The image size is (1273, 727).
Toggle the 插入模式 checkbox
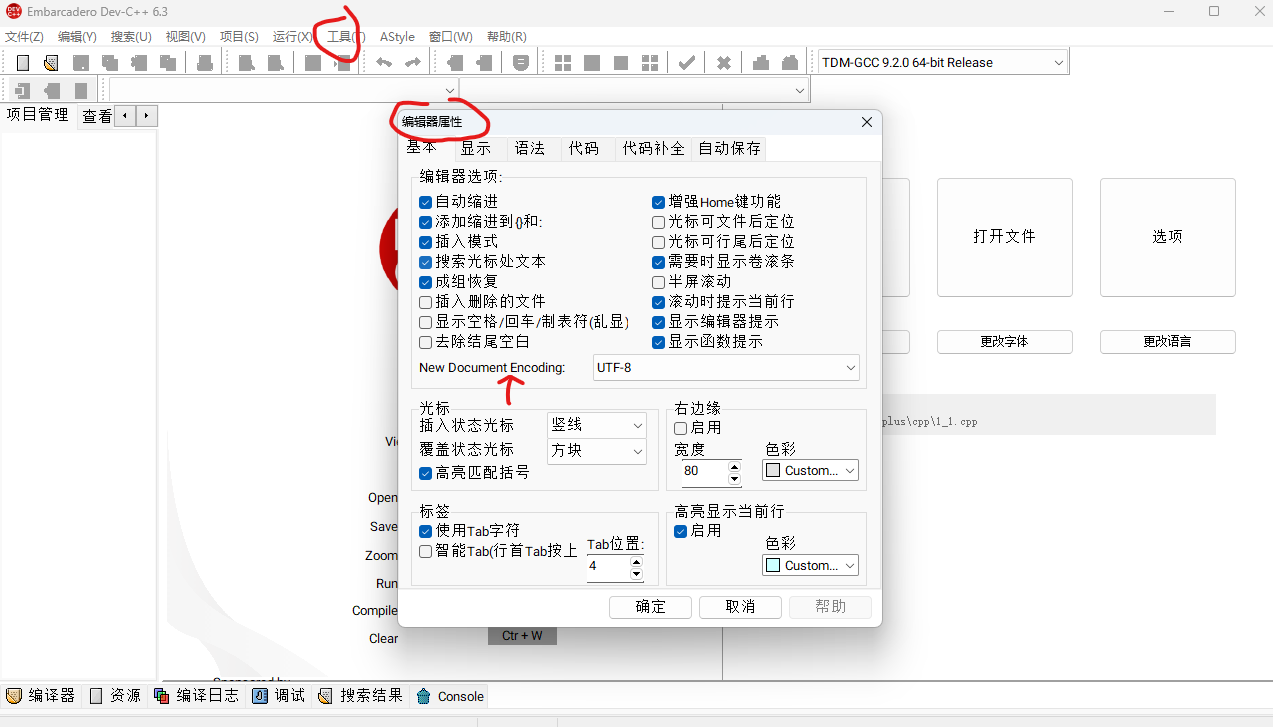(x=426, y=242)
